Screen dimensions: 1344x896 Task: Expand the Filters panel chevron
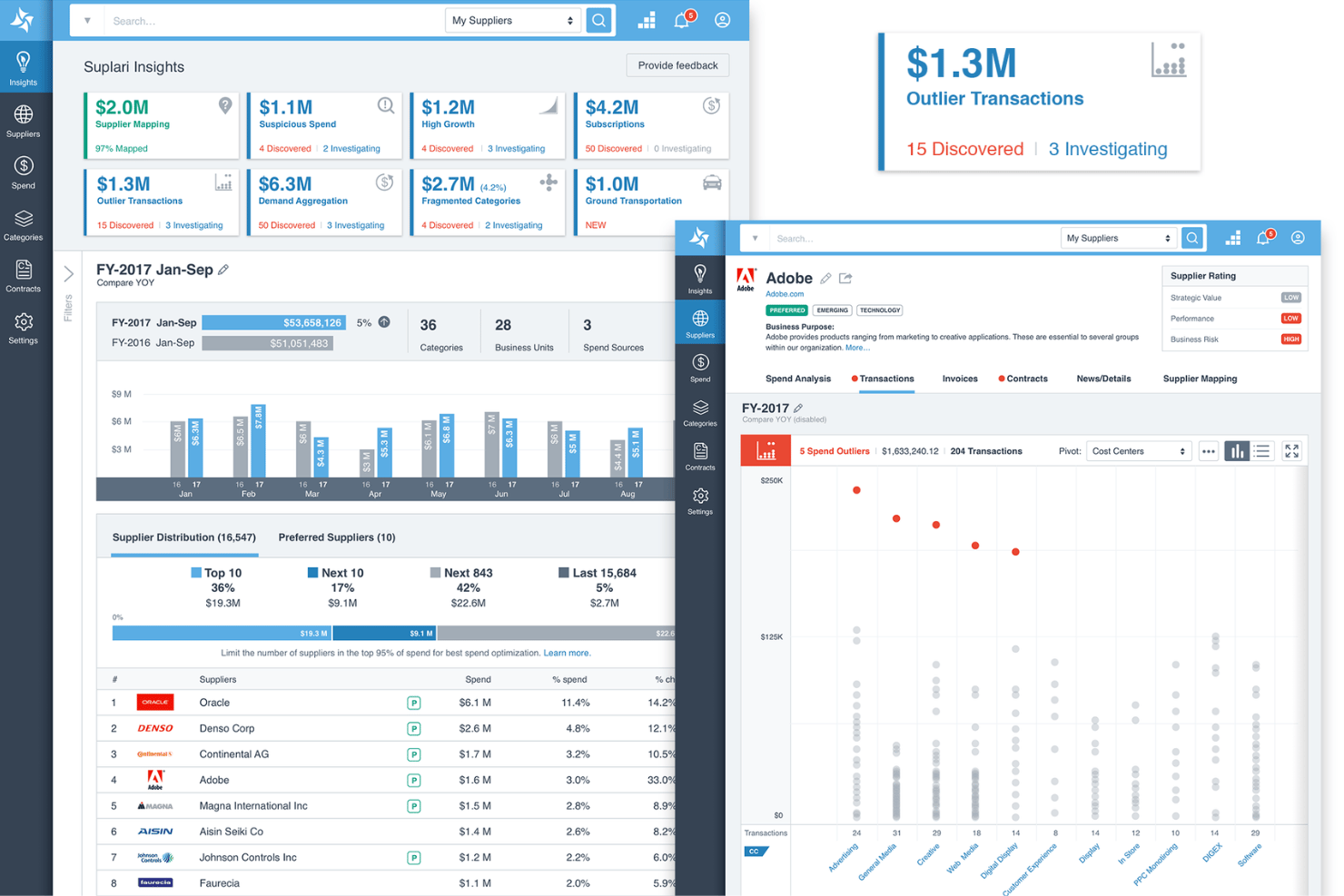point(68,273)
